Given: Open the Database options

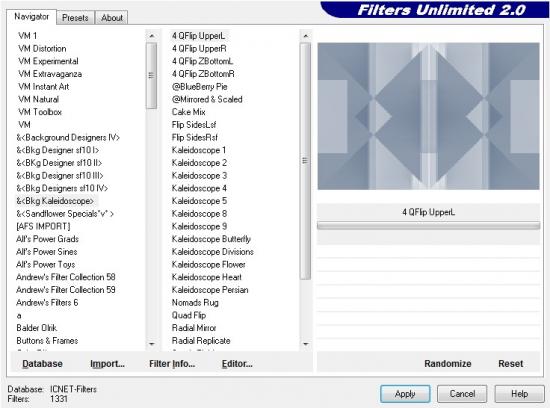Looking at the screenshot, I should click(42, 363).
